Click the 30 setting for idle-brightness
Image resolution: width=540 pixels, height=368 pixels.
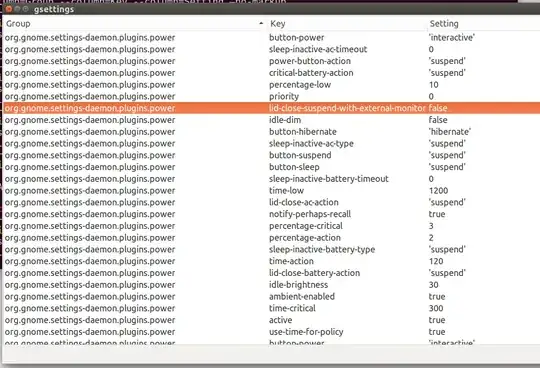434,285
